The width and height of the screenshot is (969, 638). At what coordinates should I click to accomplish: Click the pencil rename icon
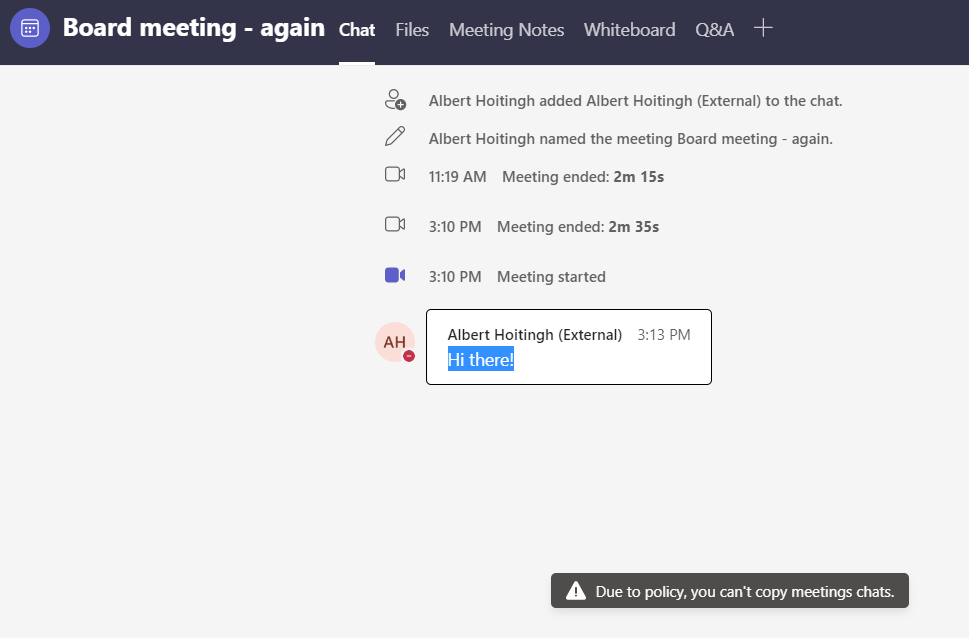tap(395, 138)
